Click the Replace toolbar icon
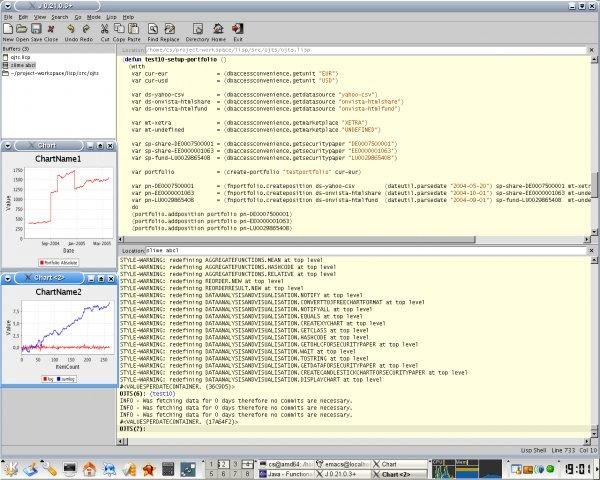Screen dimensions: 600x480 pyautogui.click(x=170, y=29)
